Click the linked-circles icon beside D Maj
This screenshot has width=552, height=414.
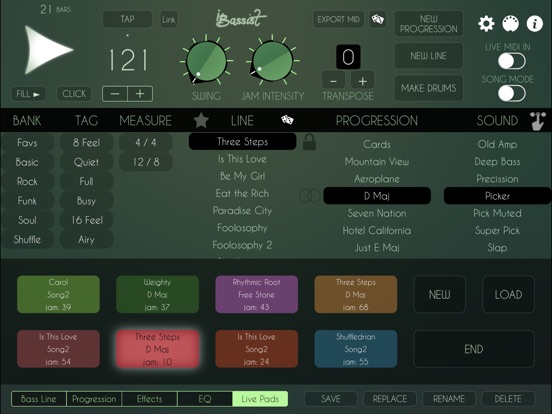click(310, 196)
